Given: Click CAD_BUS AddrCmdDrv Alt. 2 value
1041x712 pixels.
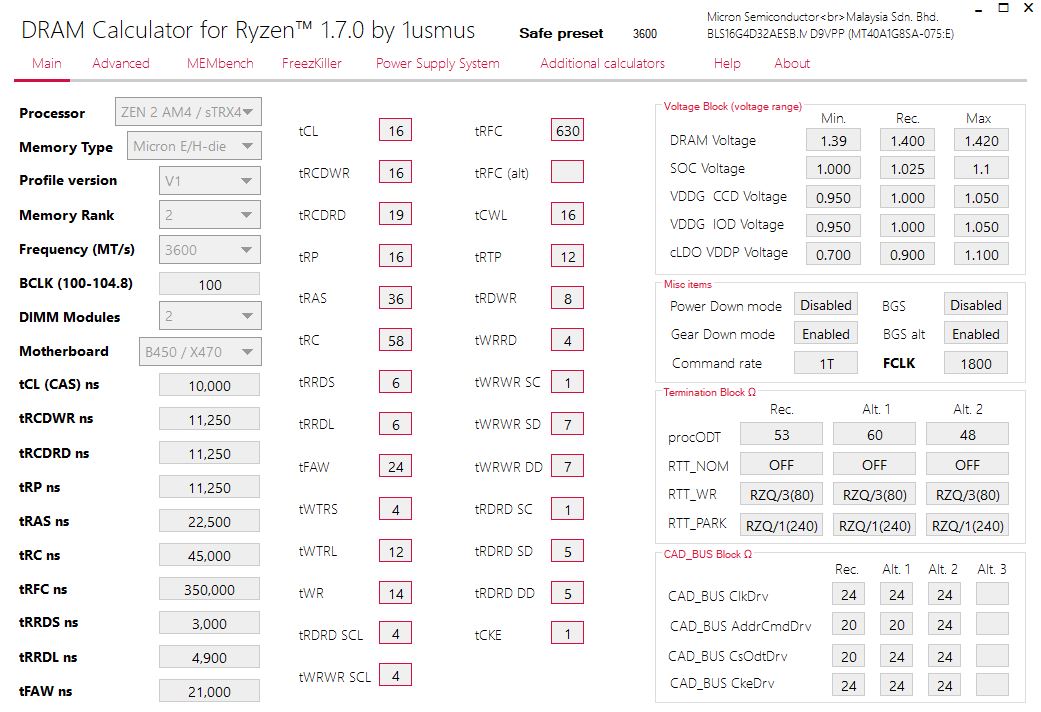Looking at the screenshot, I should pyautogui.click(x=945, y=625).
